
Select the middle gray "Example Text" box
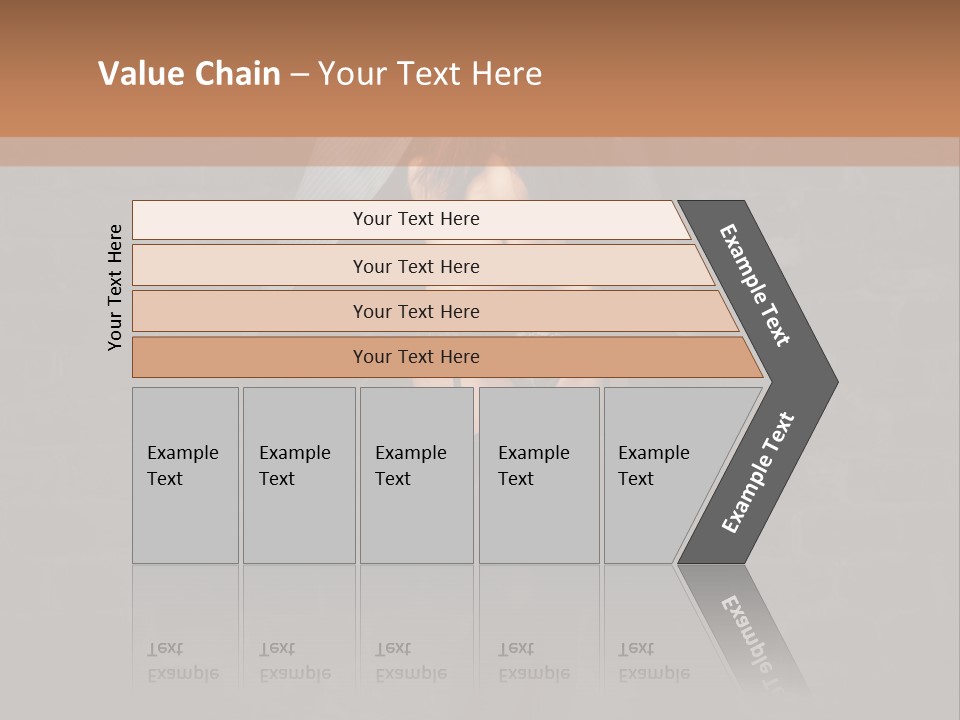point(416,475)
